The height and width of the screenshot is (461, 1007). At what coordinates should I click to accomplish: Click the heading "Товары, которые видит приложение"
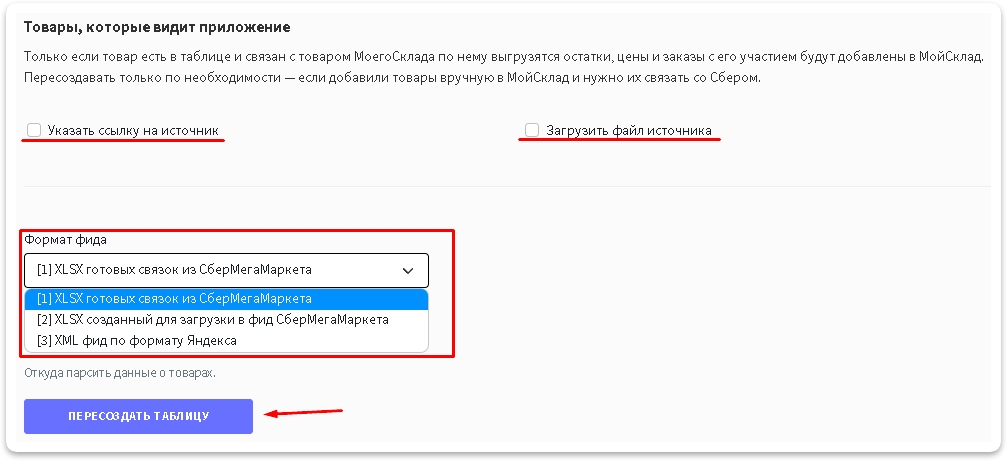tap(157, 28)
